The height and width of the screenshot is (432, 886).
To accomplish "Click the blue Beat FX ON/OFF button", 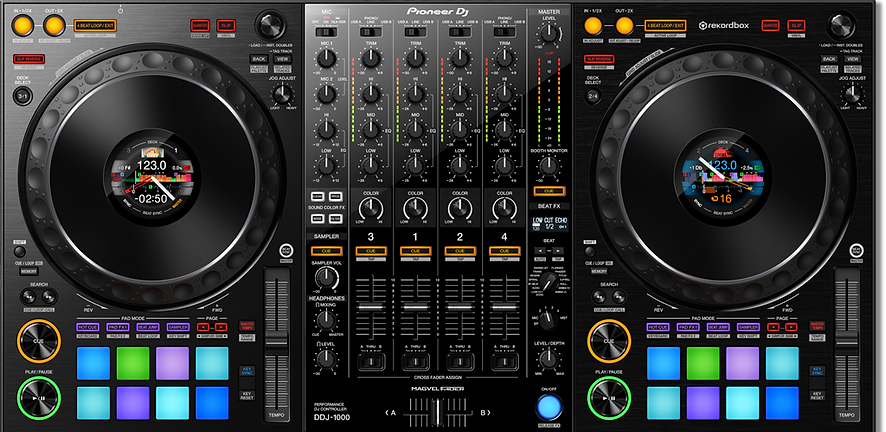I will coord(549,406).
